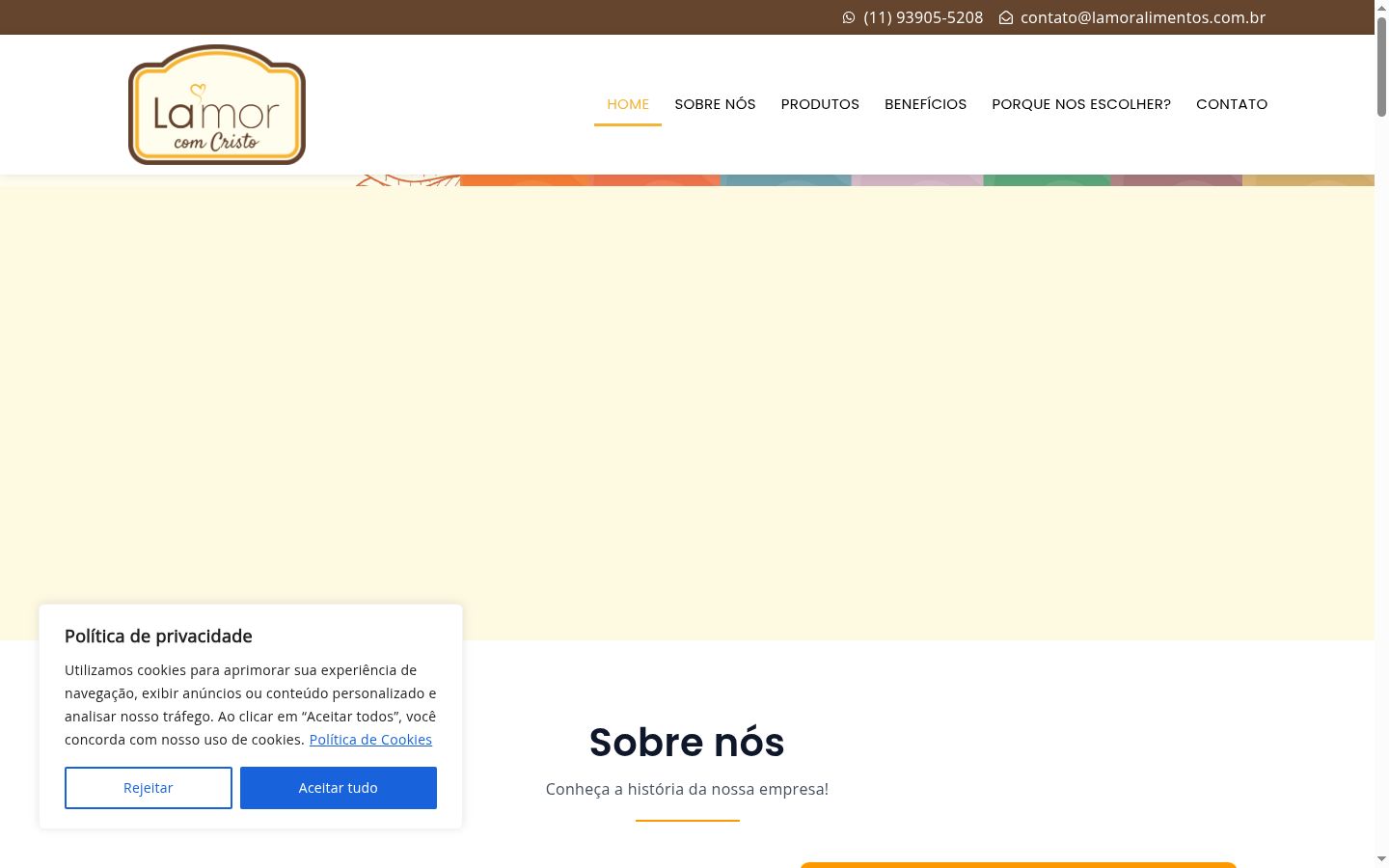Screen dimensions: 1389x868
Task: Click the phone number (11) 93905-5208
Action: coord(923,17)
